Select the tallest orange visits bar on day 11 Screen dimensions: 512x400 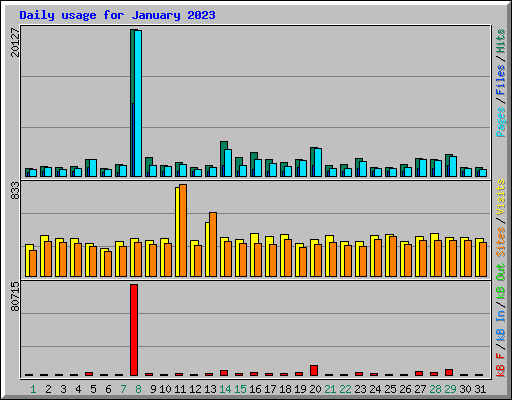183,230
